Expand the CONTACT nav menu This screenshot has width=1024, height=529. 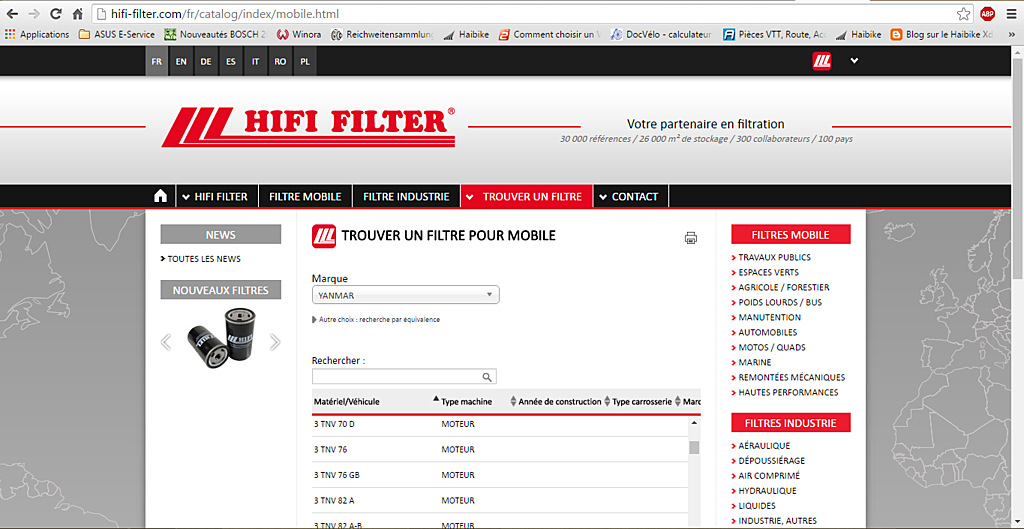coord(630,196)
